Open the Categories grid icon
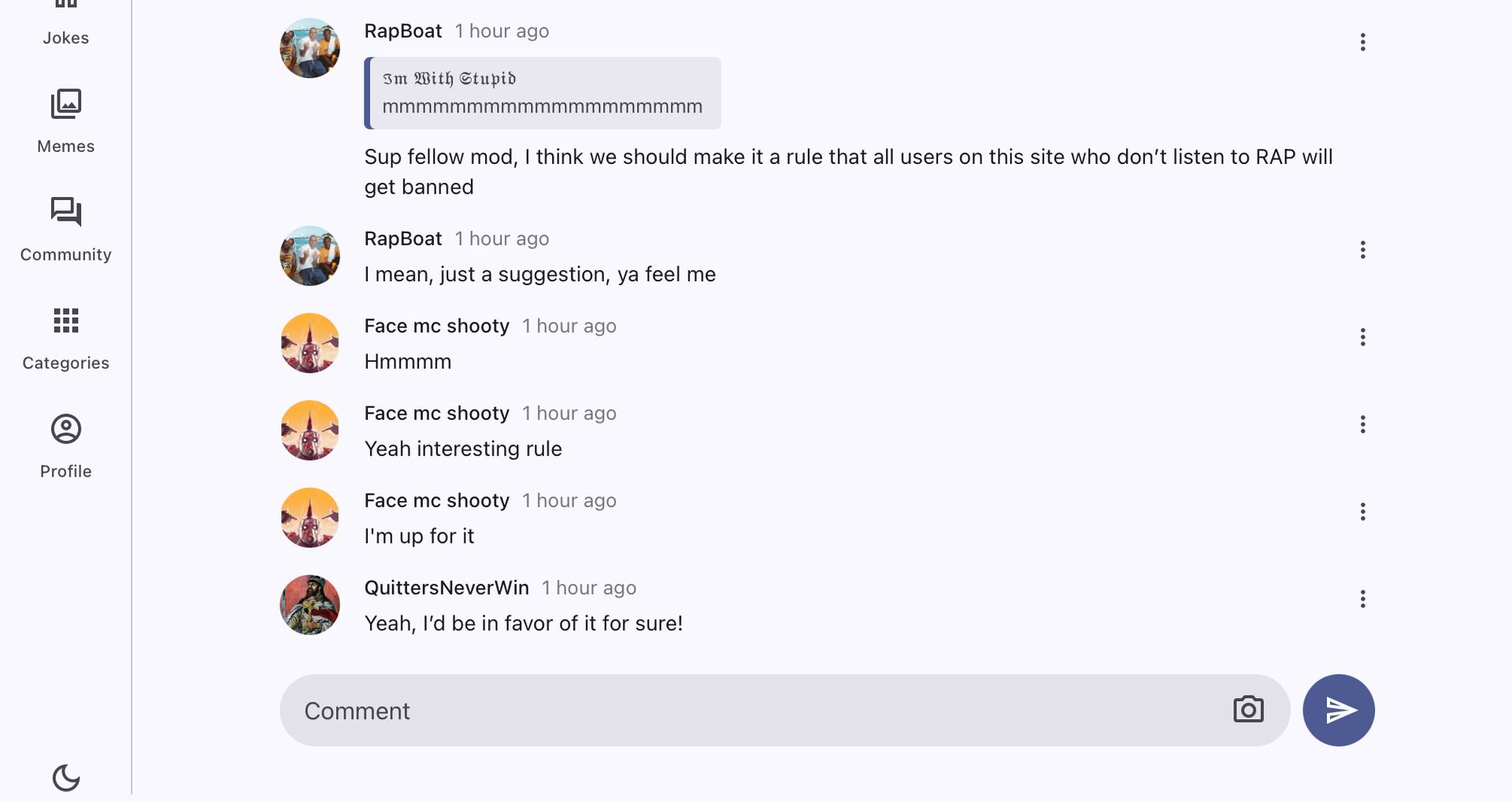Viewport: 1512px width, 802px height. click(x=66, y=321)
